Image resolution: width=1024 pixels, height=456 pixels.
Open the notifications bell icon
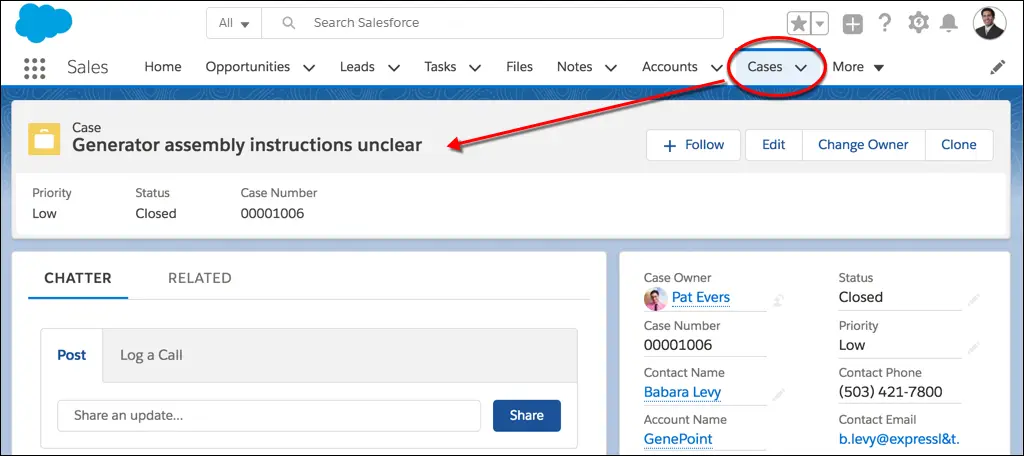point(948,24)
